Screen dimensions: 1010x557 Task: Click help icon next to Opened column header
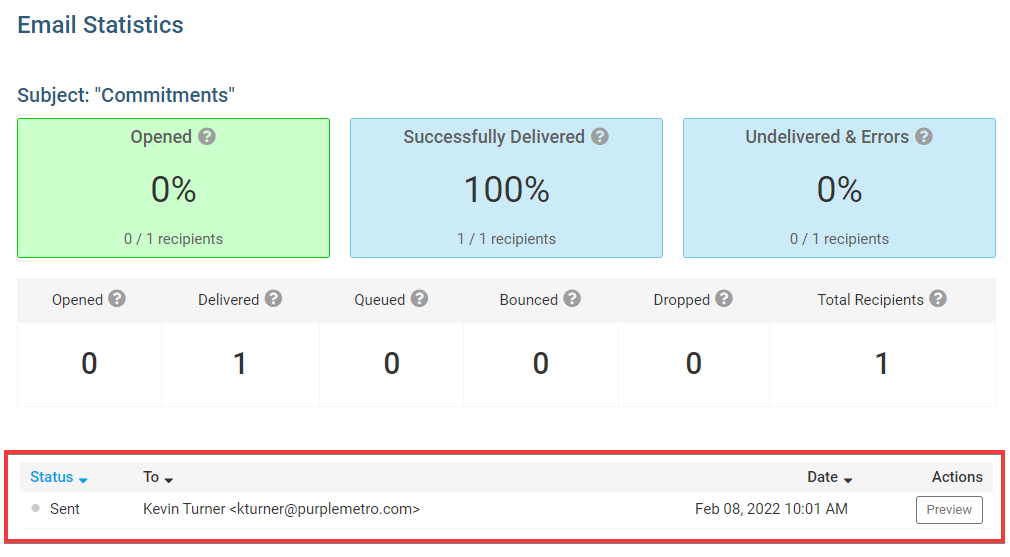(117, 299)
